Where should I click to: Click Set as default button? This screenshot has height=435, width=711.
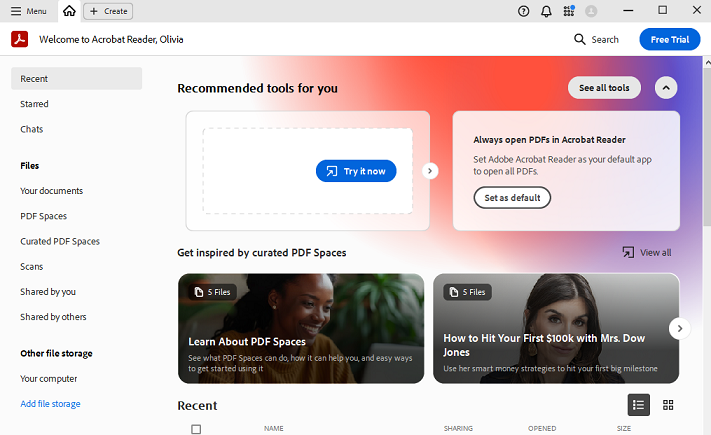pos(512,198)
